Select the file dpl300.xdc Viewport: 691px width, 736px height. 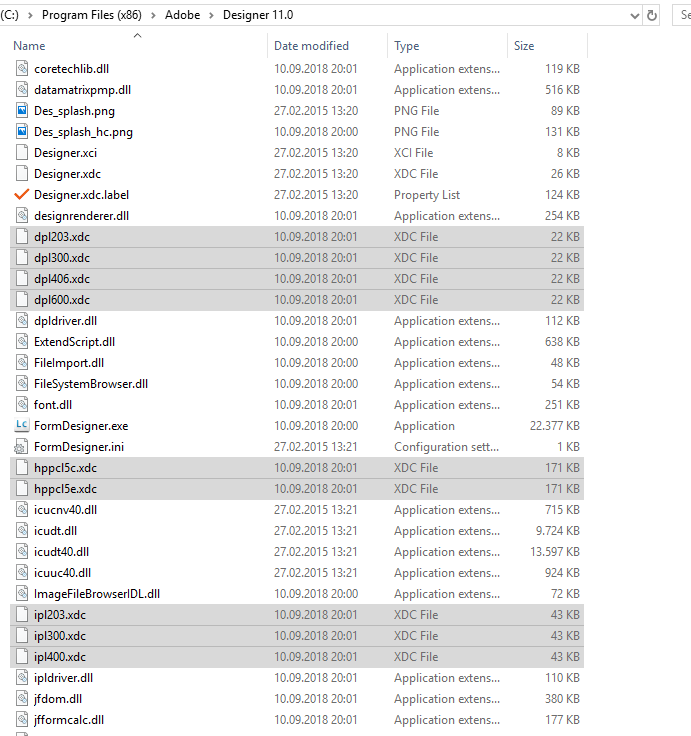pyautogui.click(x=297, y=258)
